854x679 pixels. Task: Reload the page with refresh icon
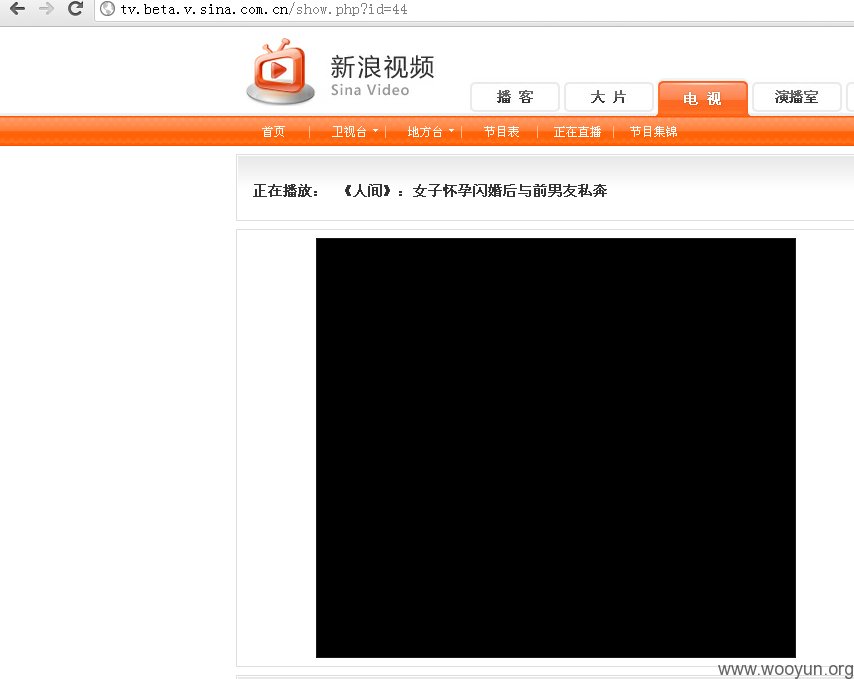point(75,8)
